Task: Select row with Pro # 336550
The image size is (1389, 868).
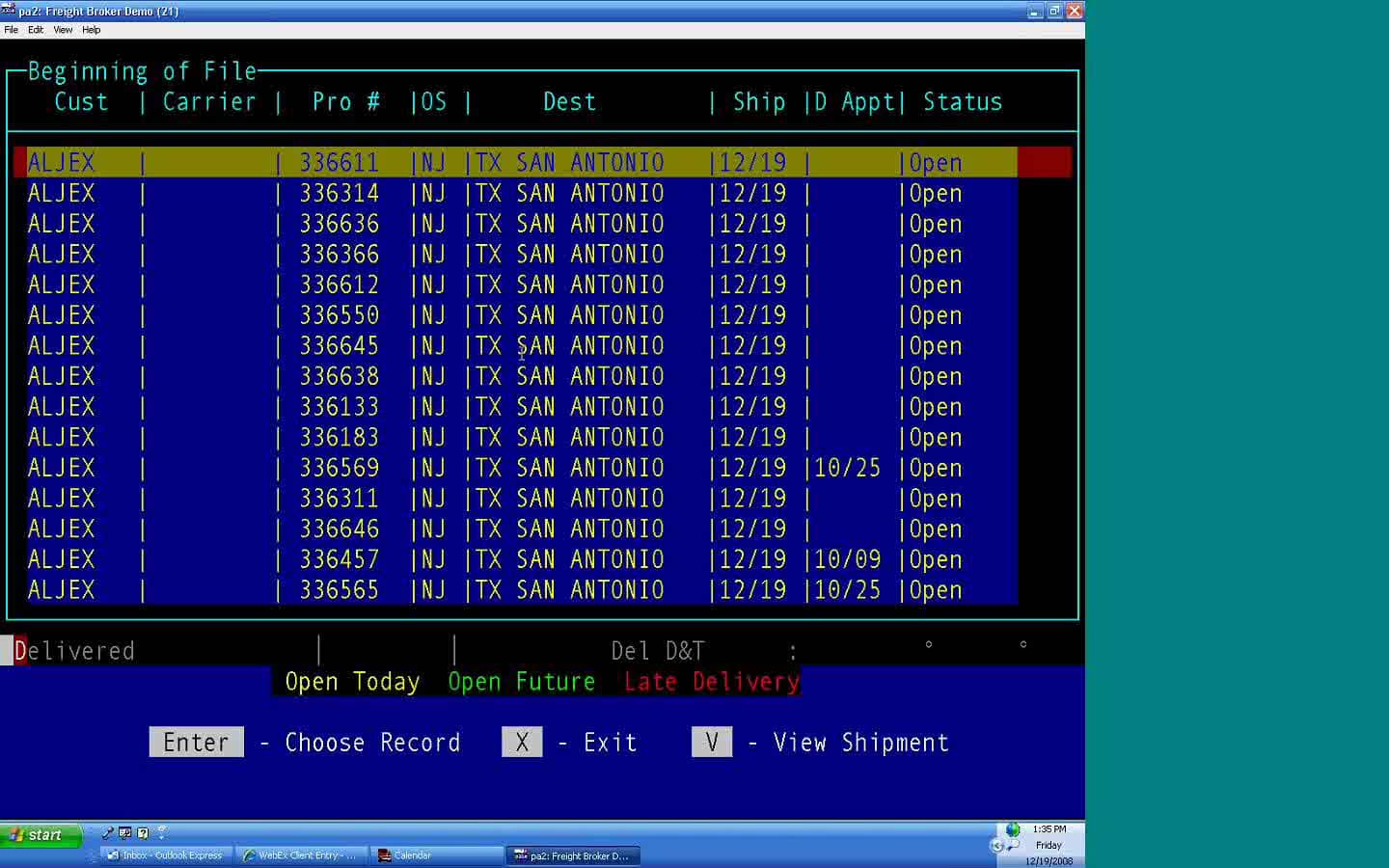Action: pos(522,315)
